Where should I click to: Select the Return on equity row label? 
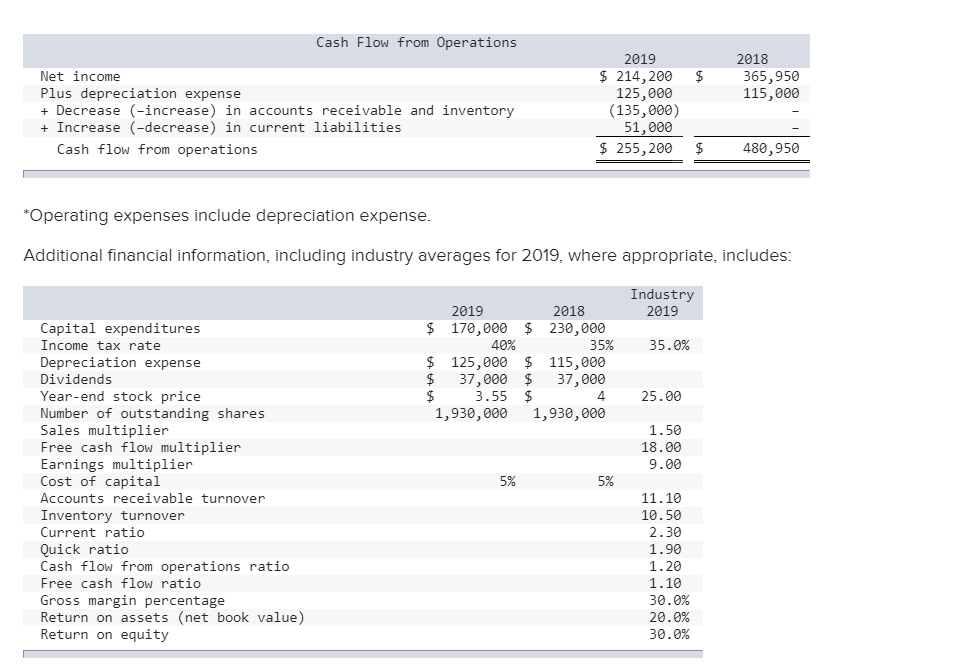104,634
